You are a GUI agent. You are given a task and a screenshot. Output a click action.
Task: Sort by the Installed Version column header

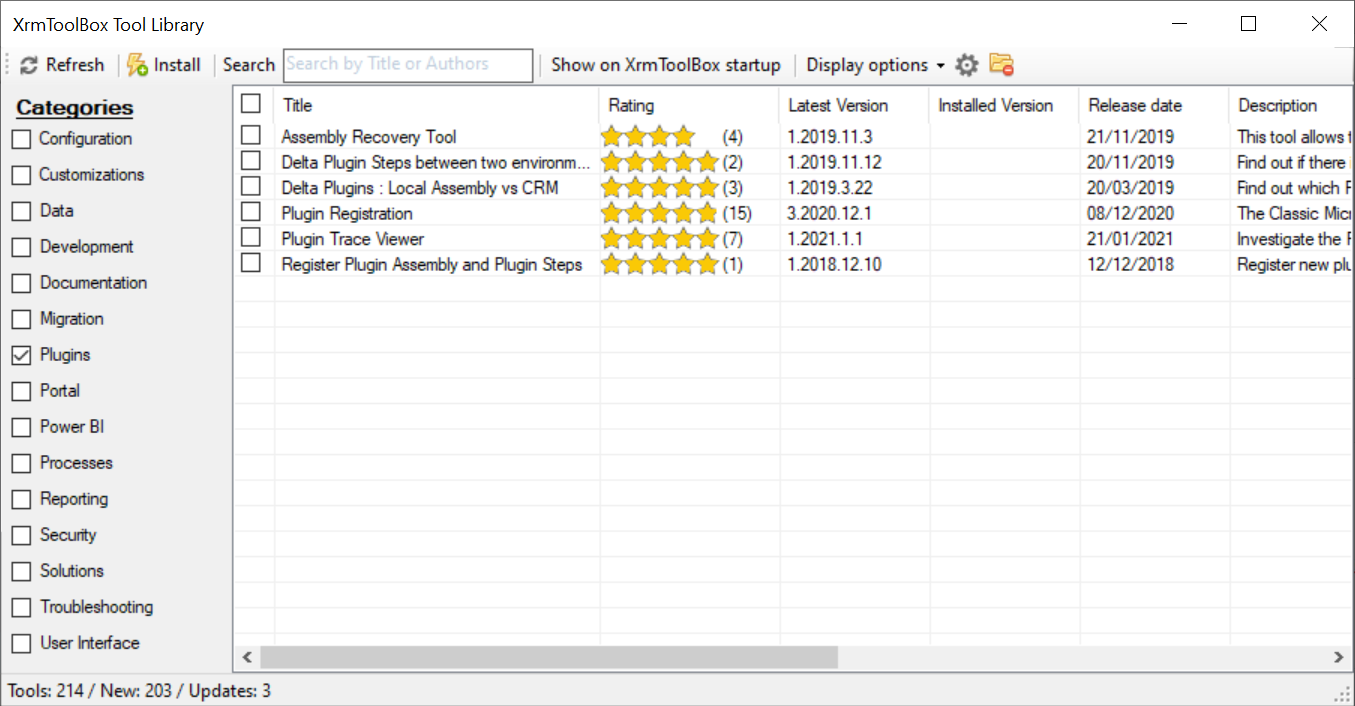coord(1005,105)
